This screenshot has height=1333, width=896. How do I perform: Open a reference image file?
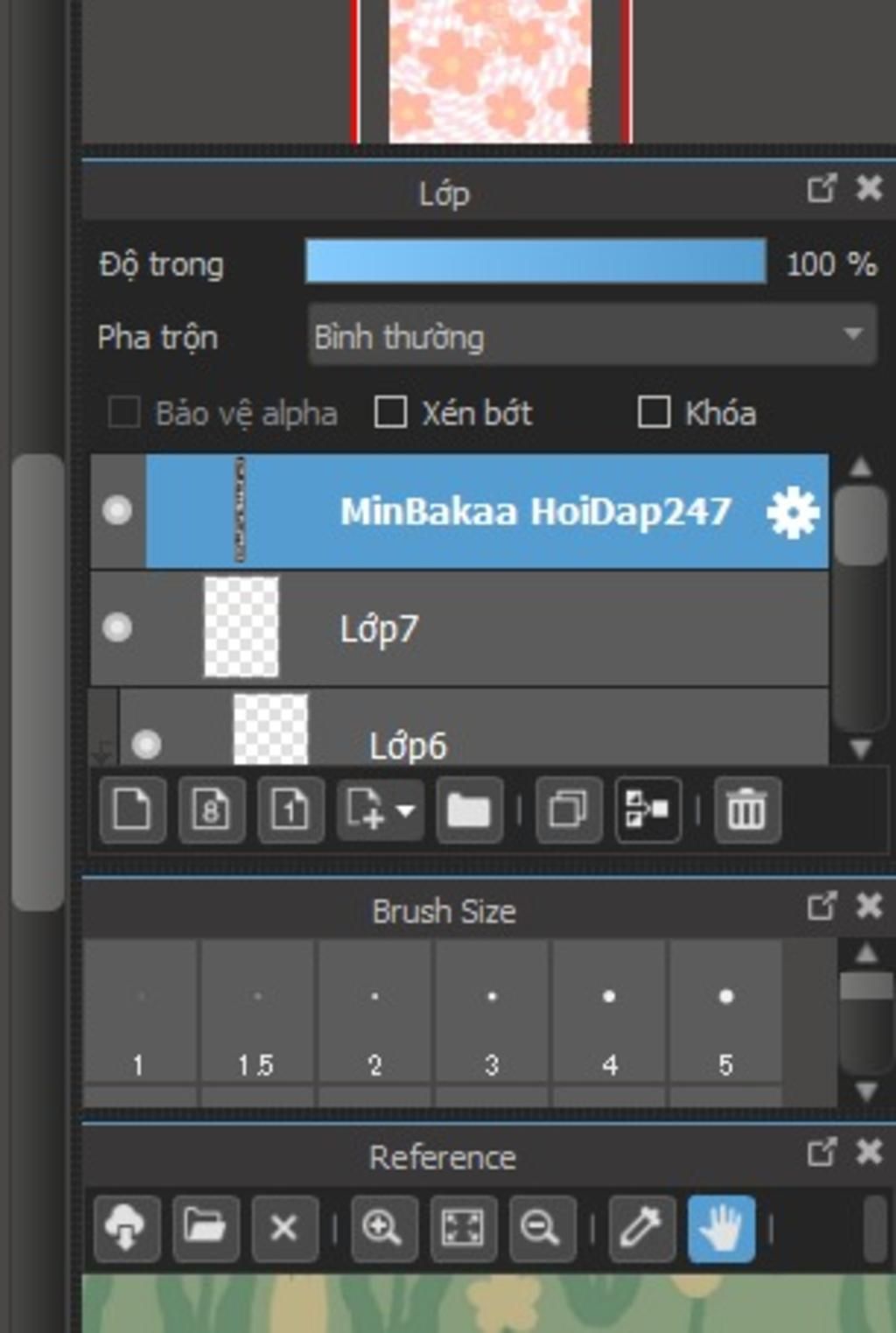coord(205,1227)
